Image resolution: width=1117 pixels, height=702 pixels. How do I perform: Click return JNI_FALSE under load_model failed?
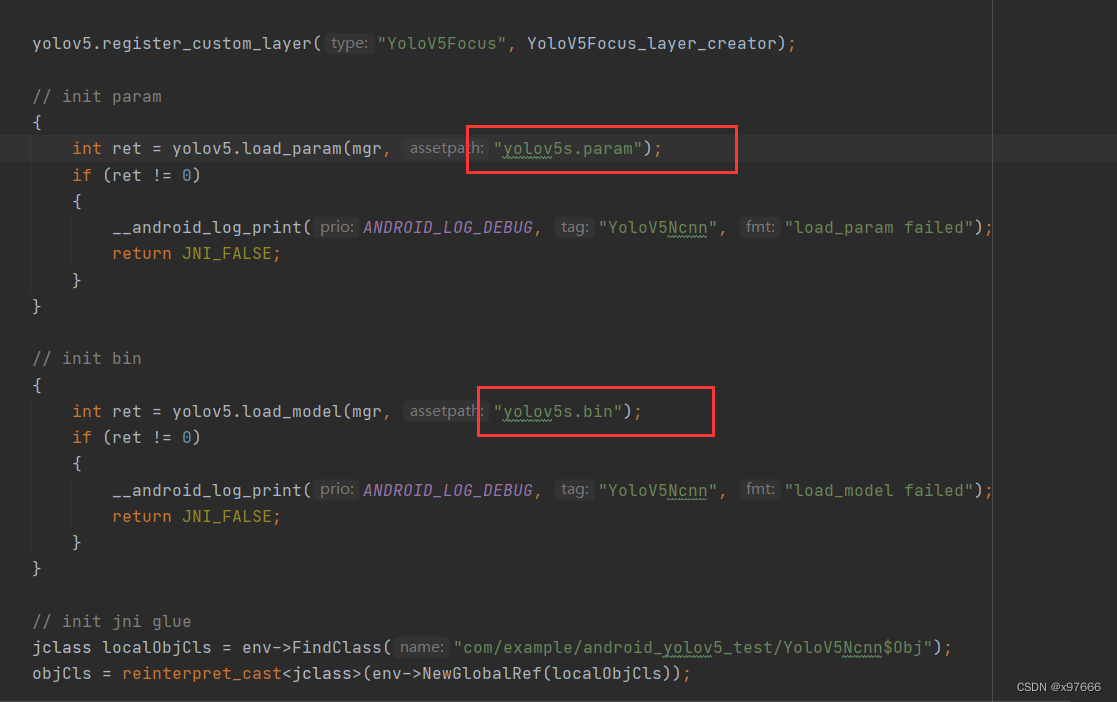(197, 517)
